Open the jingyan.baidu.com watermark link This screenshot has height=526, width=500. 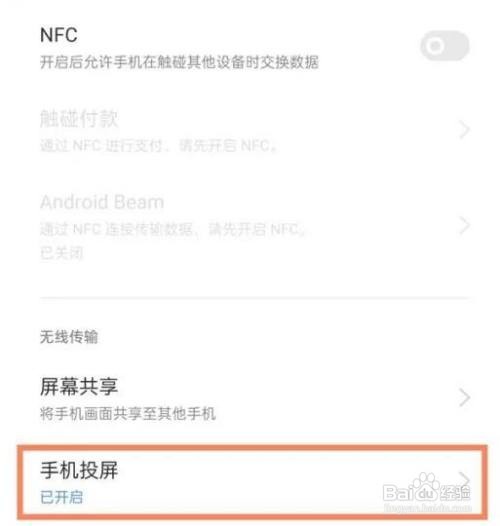click(428, 508)
